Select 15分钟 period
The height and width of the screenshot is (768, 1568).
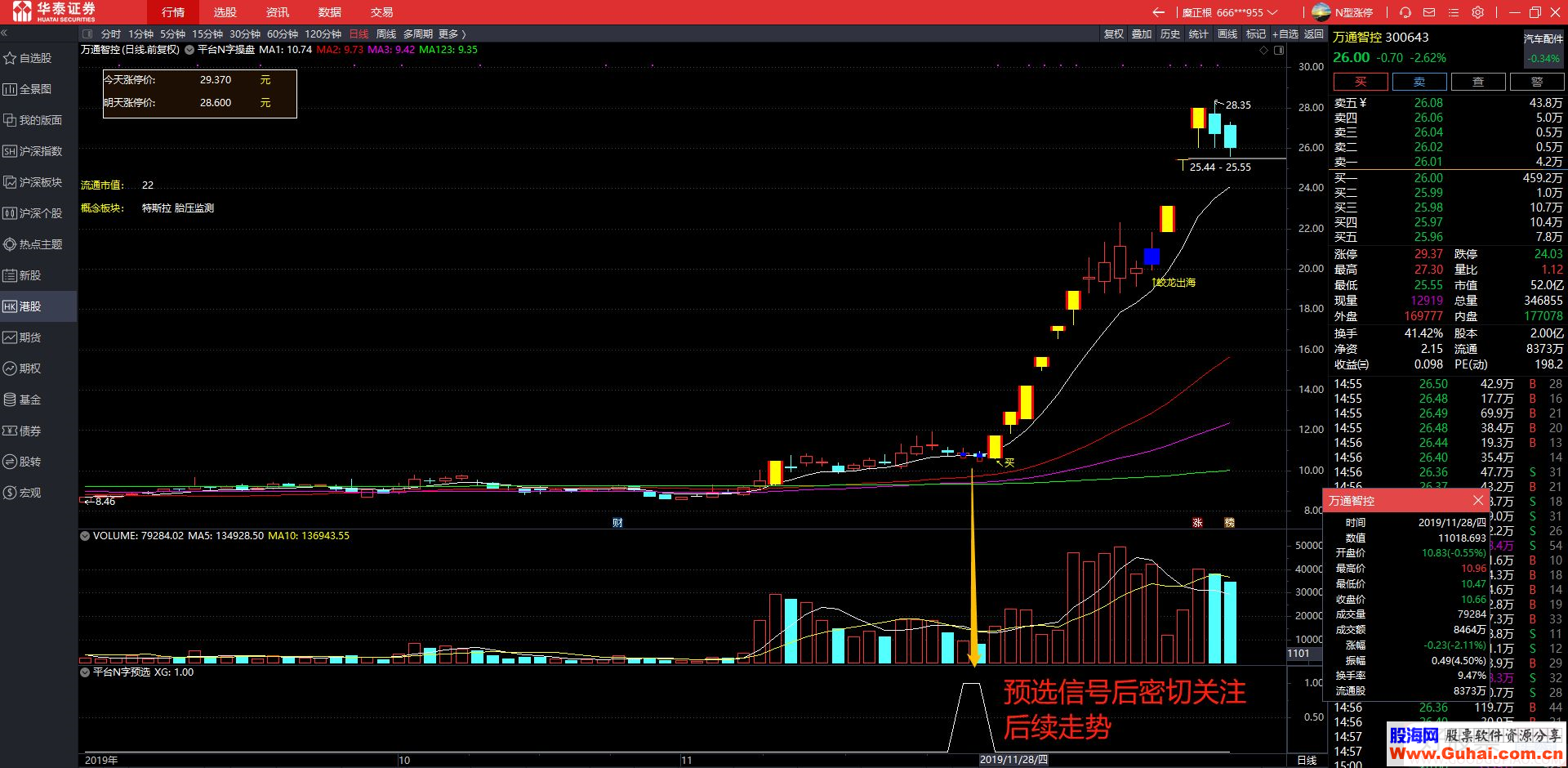207,34
